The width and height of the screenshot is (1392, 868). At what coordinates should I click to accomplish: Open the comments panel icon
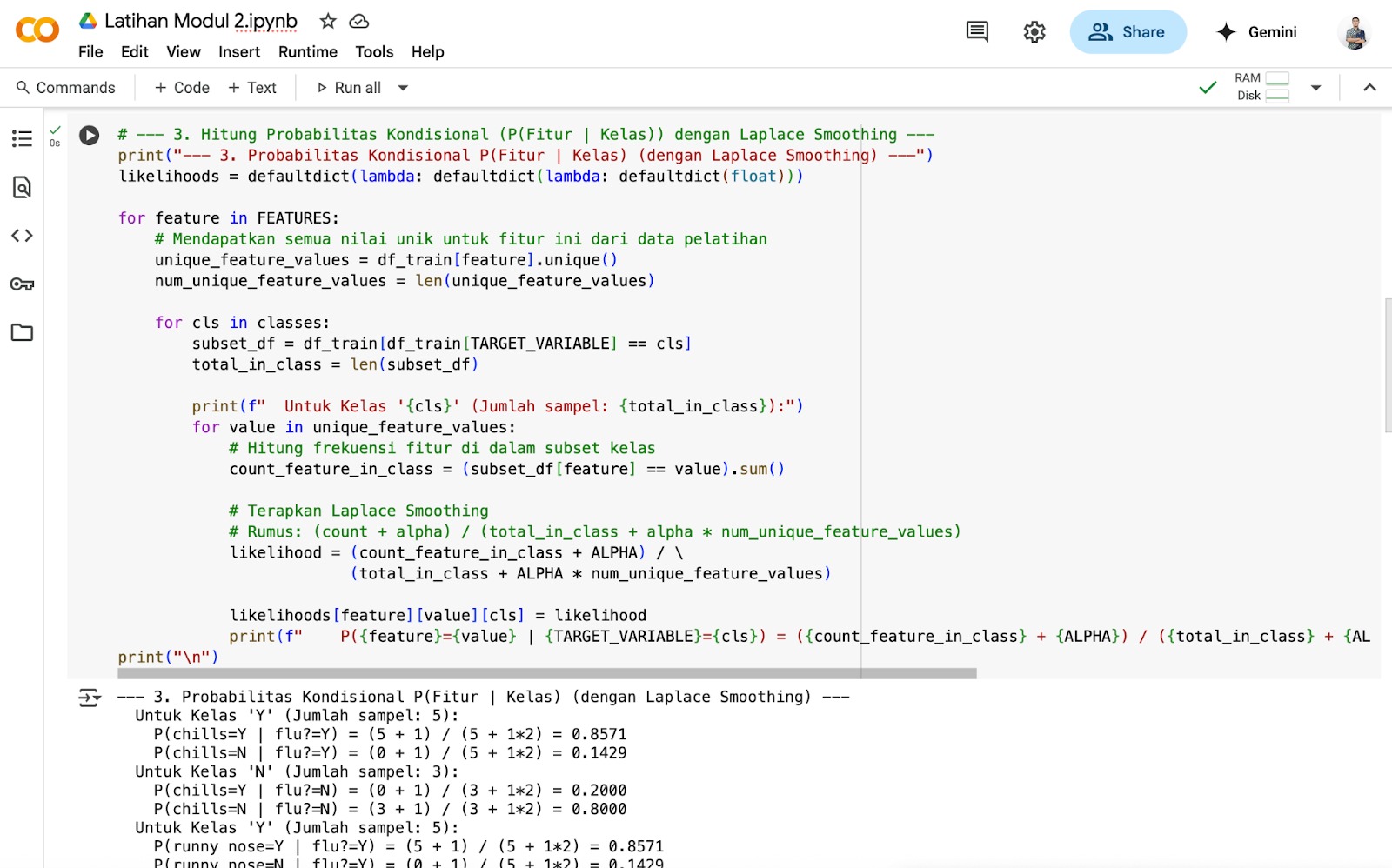click(x=977, y=32)
